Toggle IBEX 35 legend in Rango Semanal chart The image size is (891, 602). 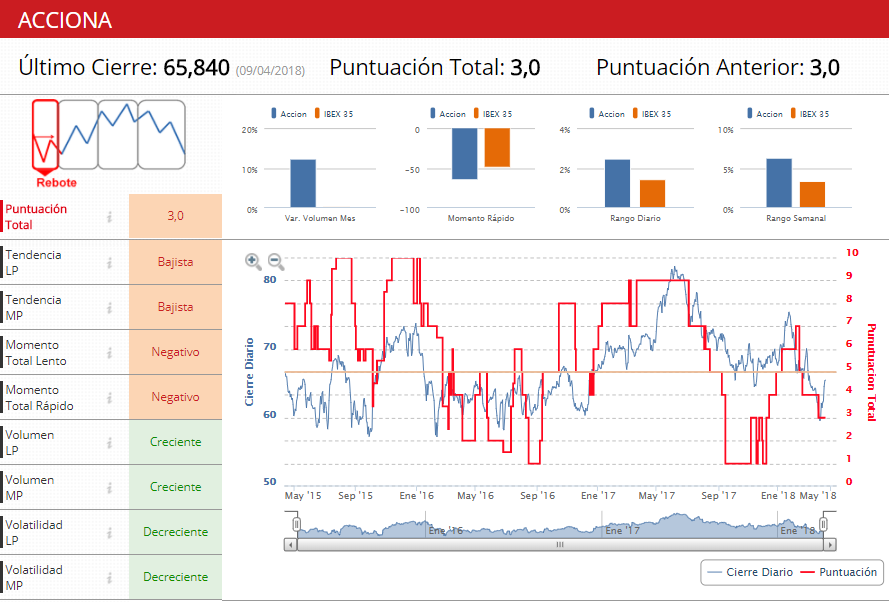click(x=810, y=114)
